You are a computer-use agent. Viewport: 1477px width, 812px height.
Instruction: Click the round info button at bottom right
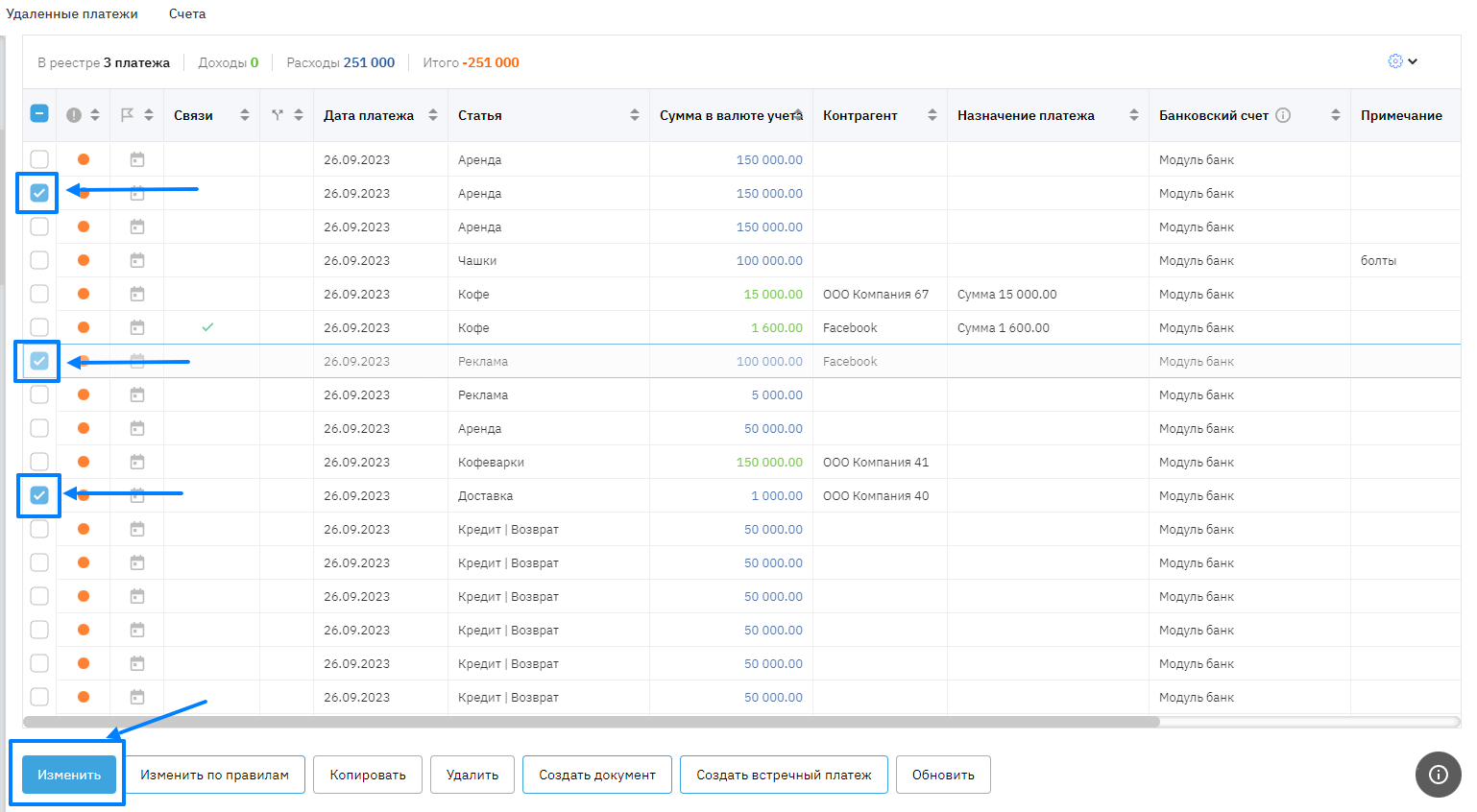pos(1438,775)
